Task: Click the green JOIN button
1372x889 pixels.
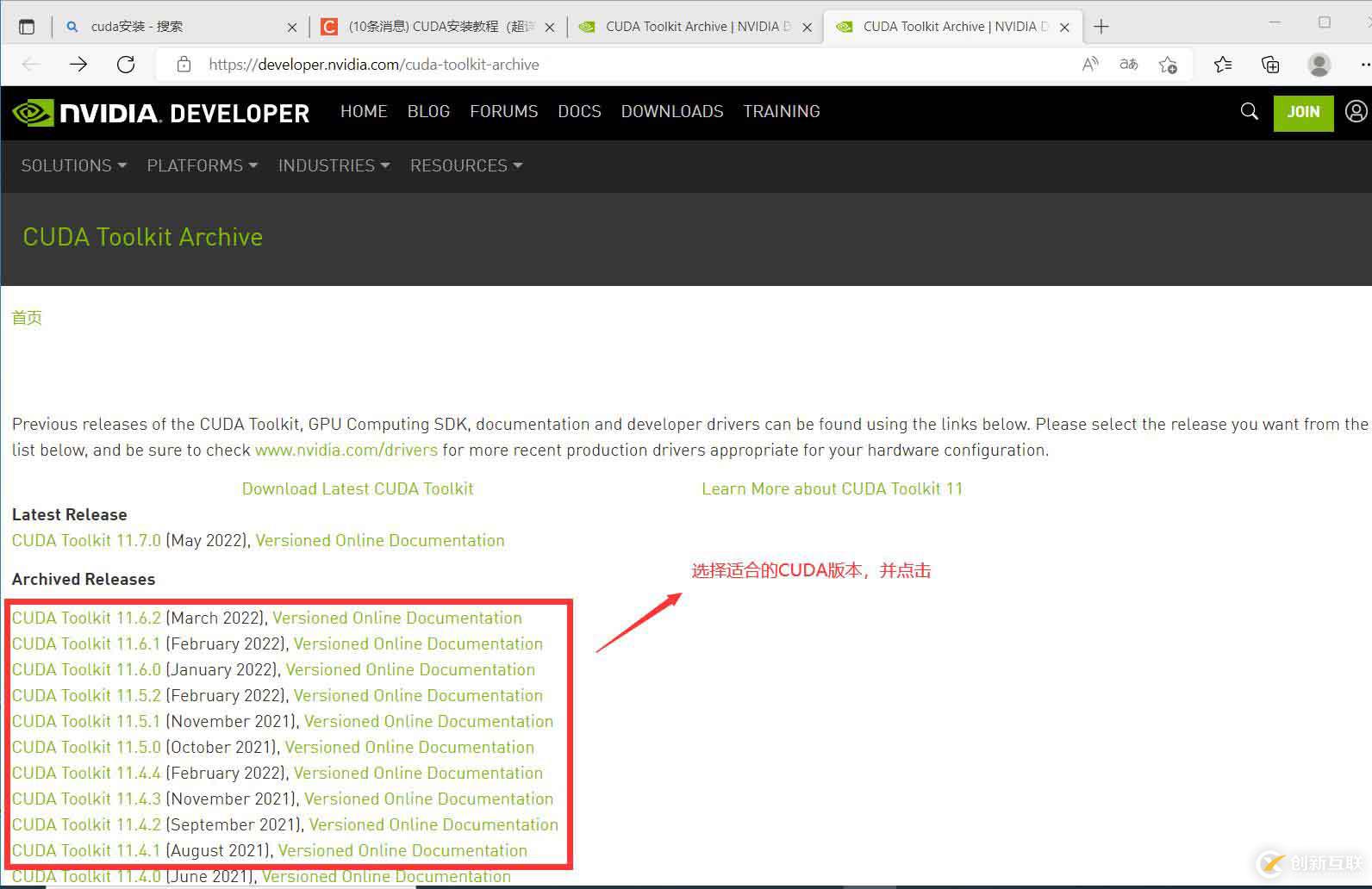Action: (1303, 112)
